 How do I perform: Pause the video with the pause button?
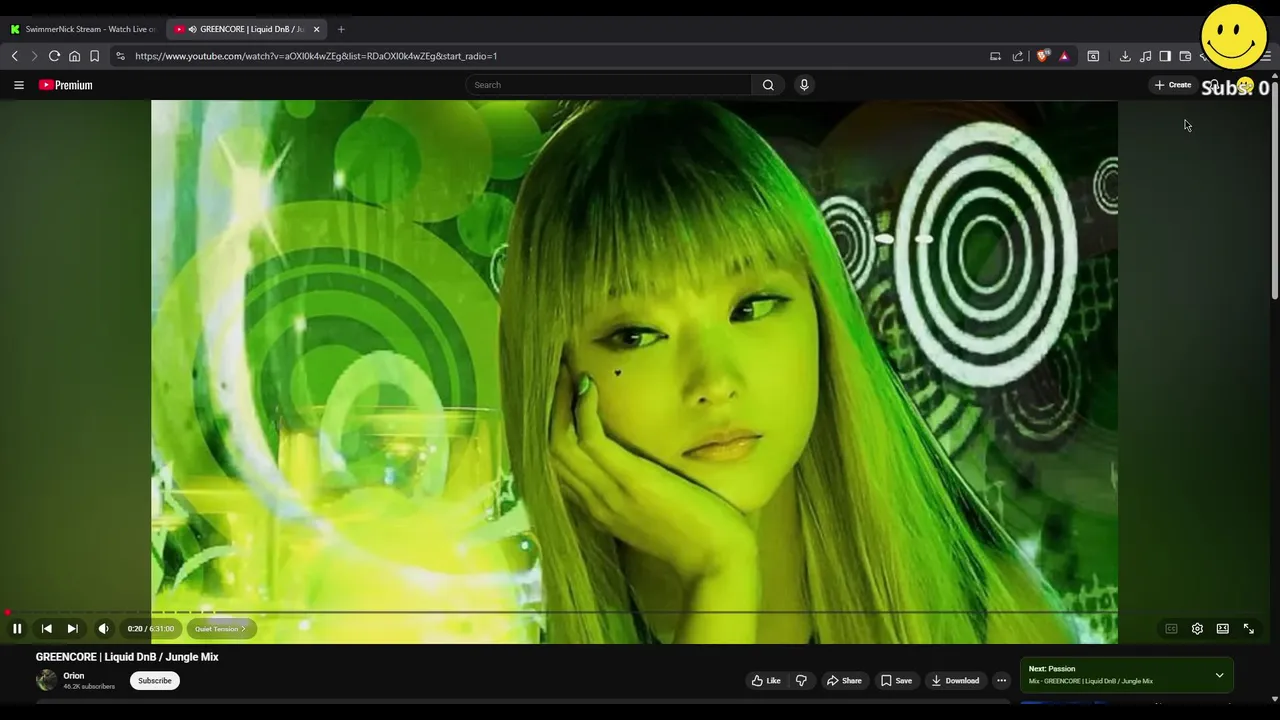point(17,629)
